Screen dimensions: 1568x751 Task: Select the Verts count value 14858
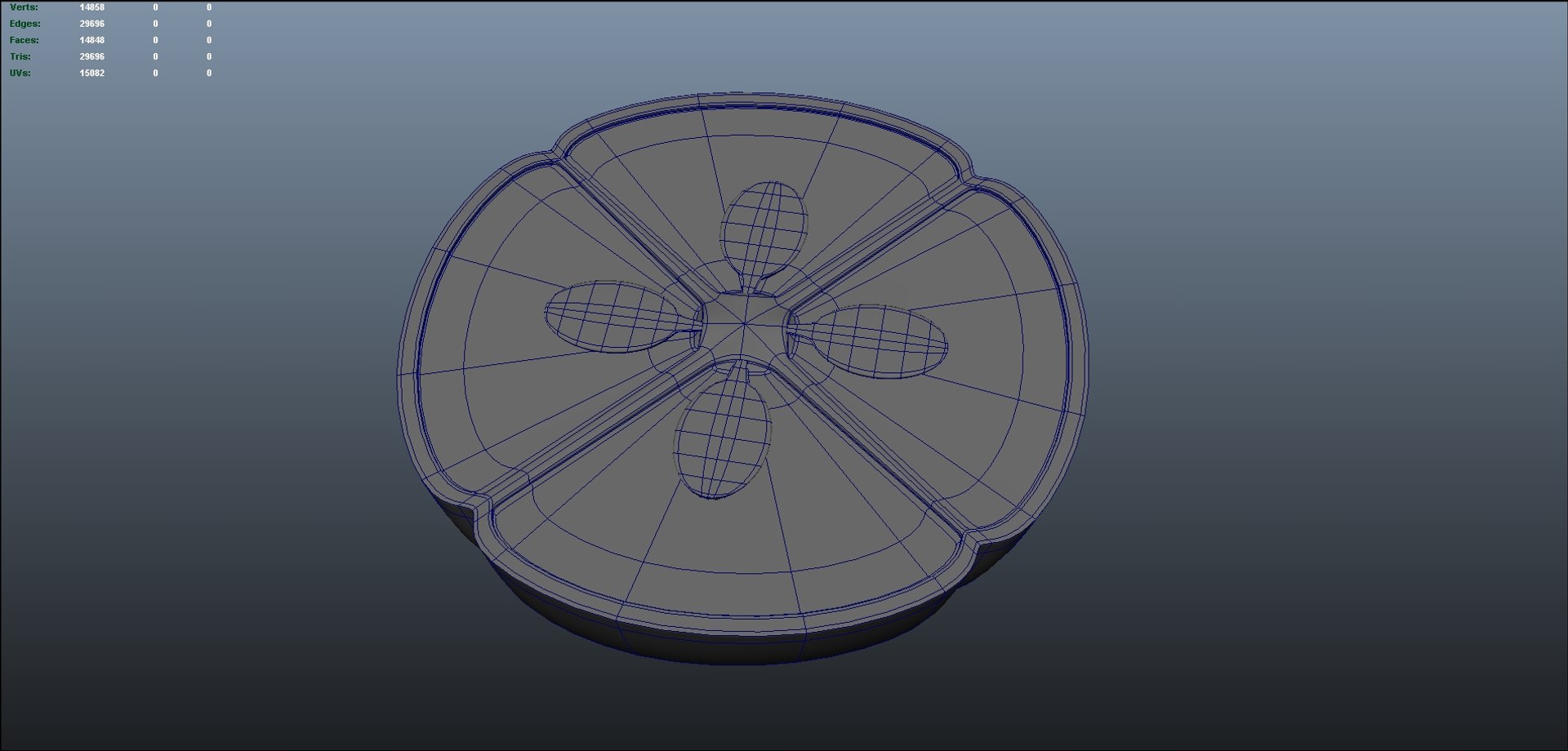(92, 7)
